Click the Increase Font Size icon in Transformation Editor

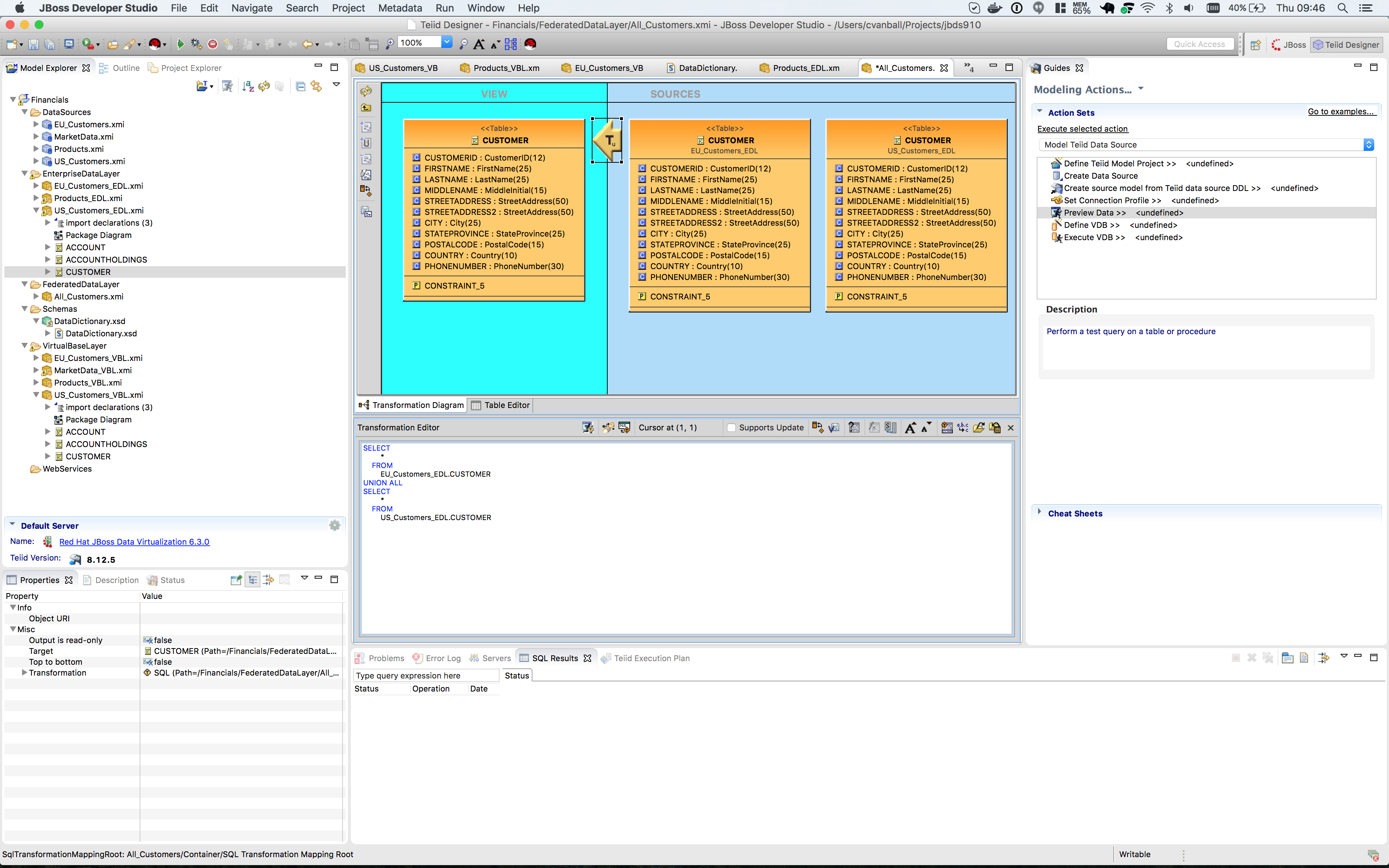pyautogui.click(x=912, y=428)
